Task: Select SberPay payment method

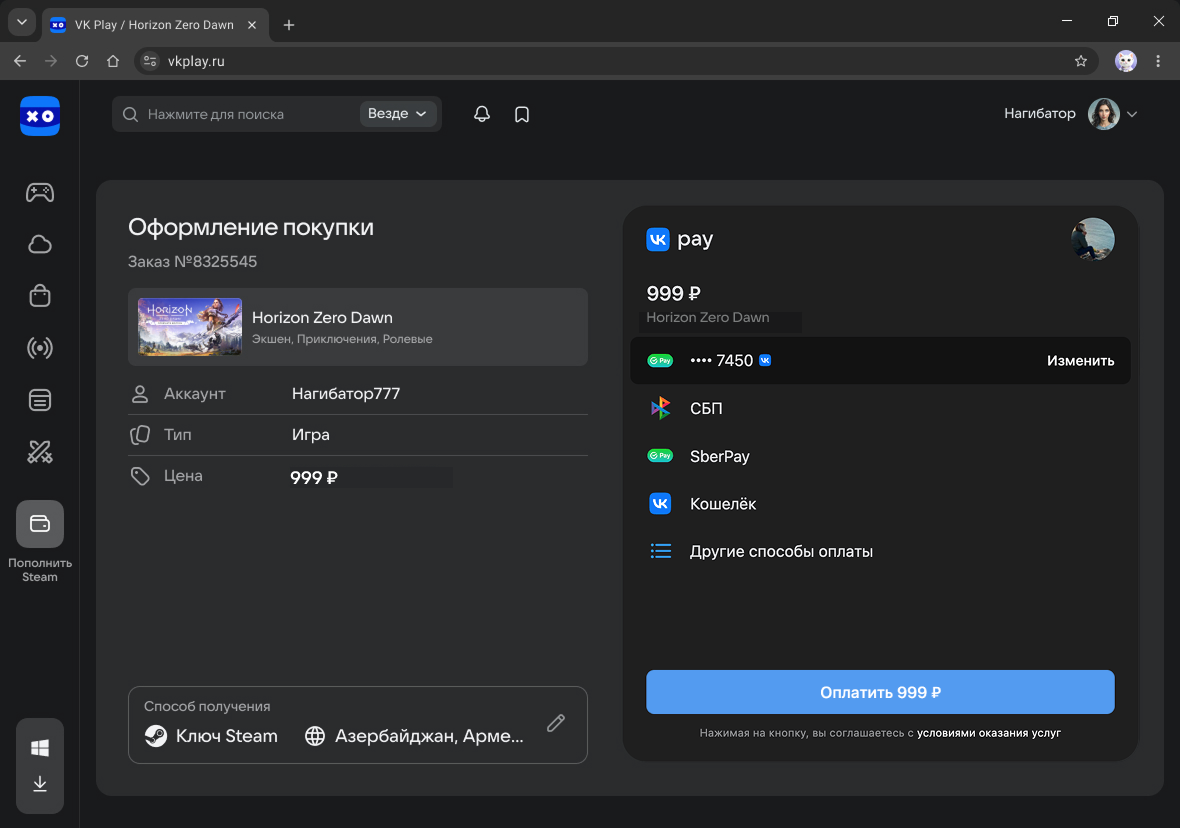Action: point(719,456)
